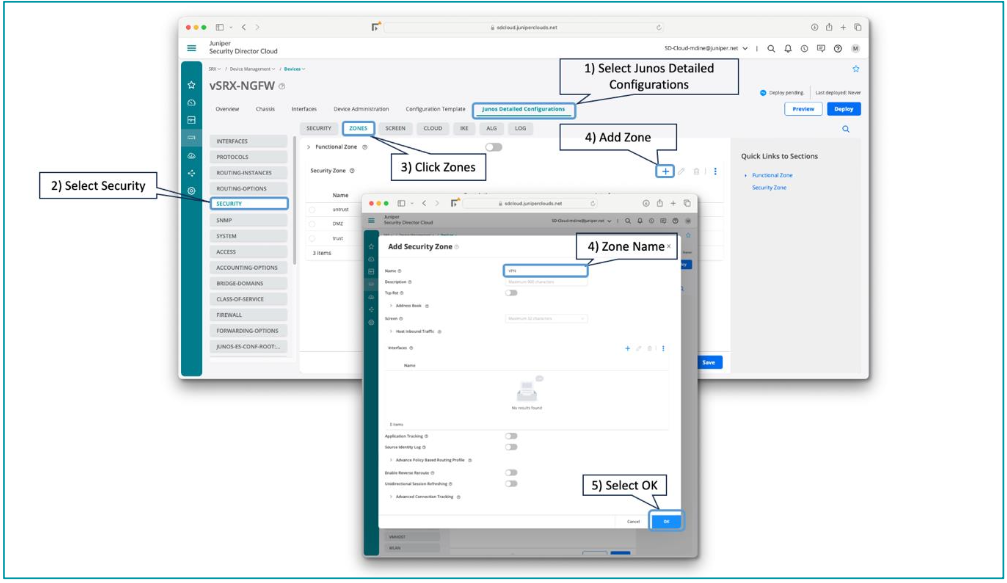Image resolution: width=1007 pixels, height=583 pixels.
Task: Click OK in the Add Security Zone dialog
Action: 666,521
